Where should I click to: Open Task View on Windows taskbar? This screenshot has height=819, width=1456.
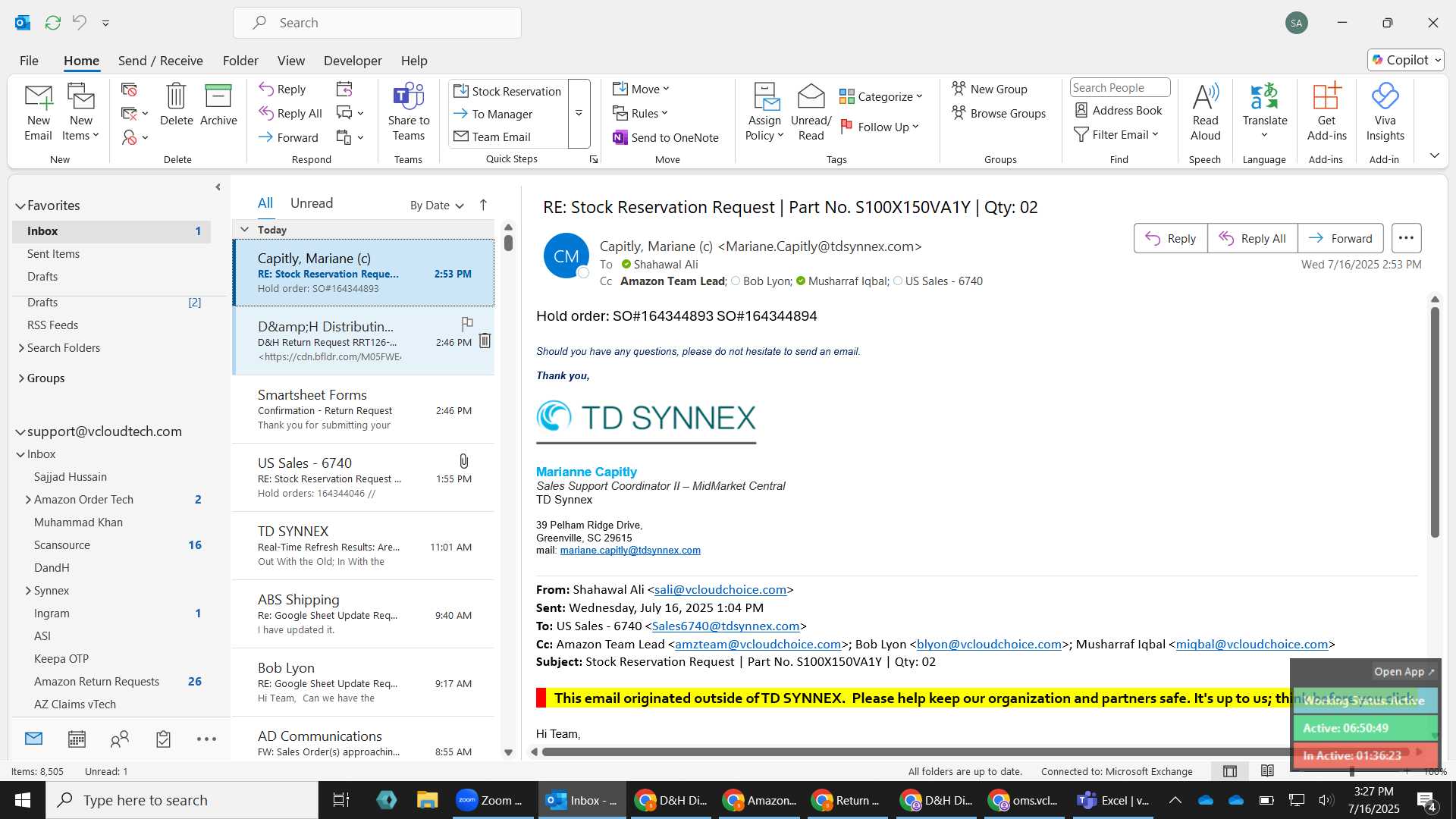(x=341, y=800)
